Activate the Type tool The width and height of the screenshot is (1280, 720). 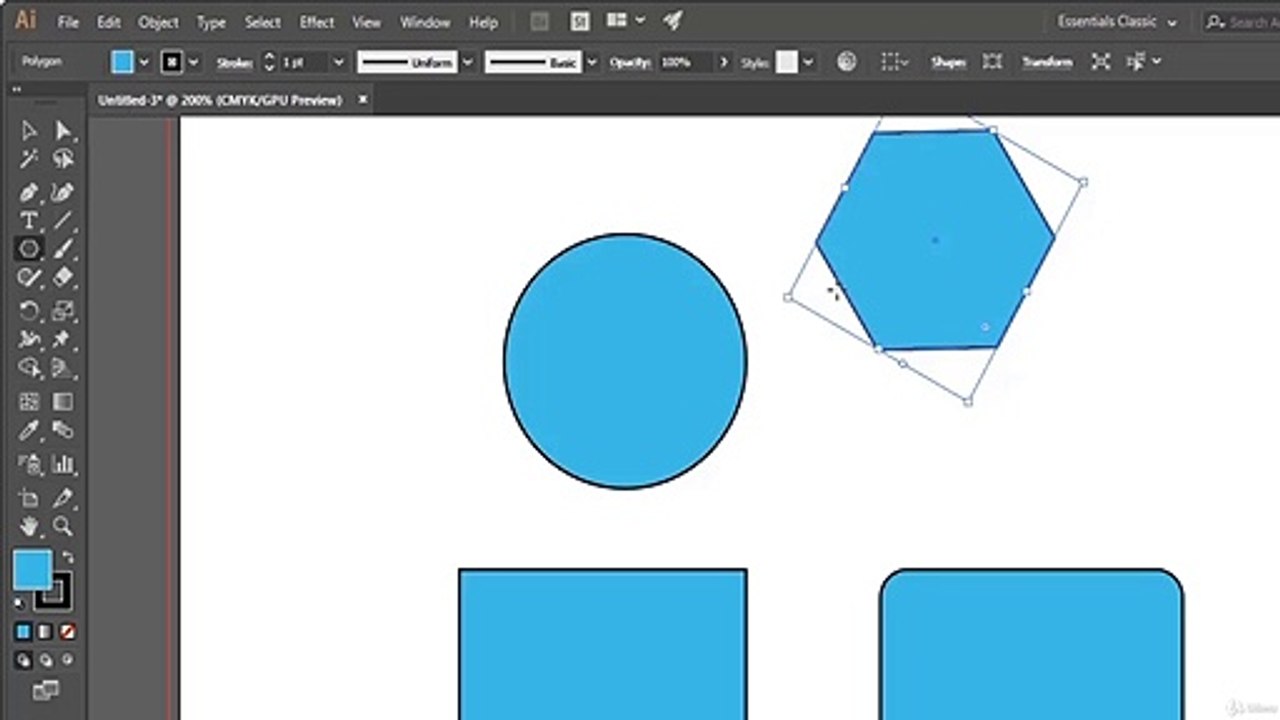click(x=29, y=220)
